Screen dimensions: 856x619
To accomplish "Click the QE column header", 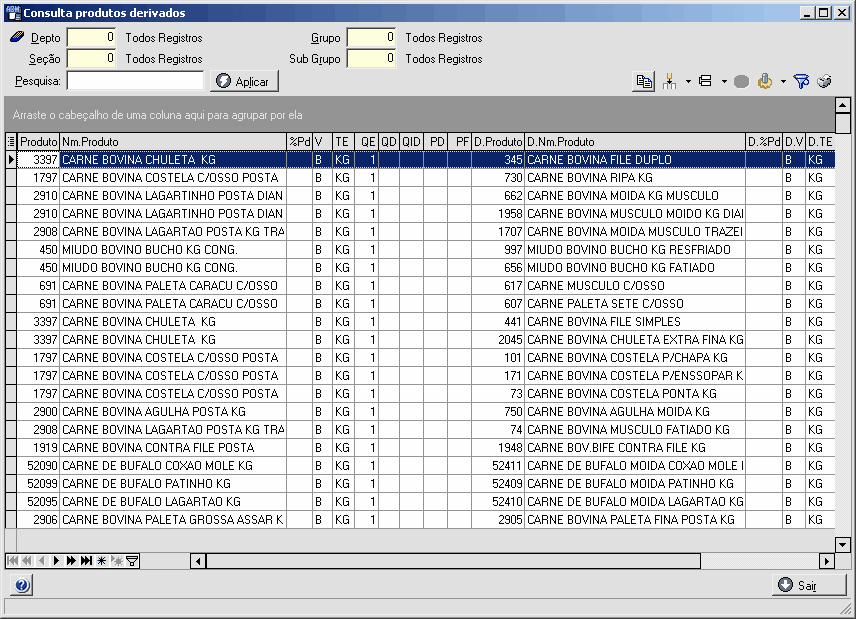I will pyautogui.click(x=366, y=142).
